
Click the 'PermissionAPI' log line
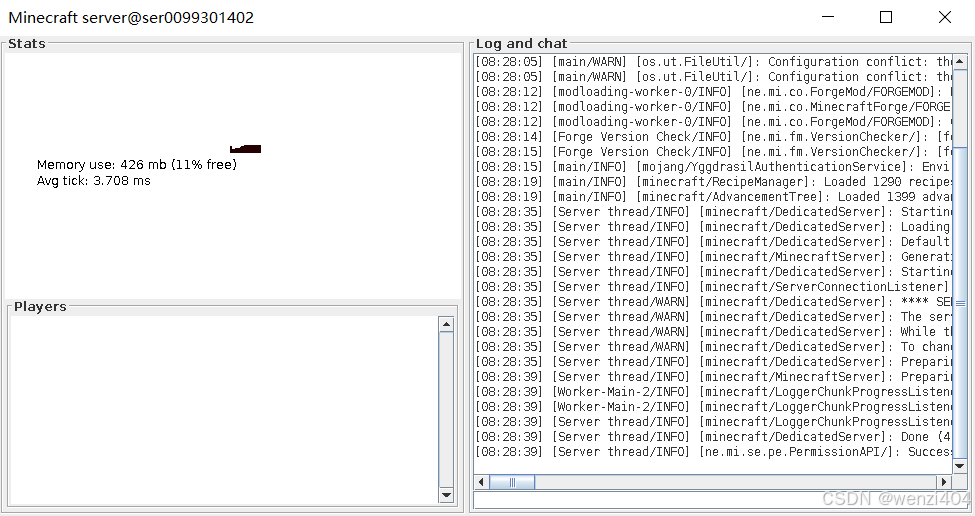pyautogui.click(x=713, y=451)
